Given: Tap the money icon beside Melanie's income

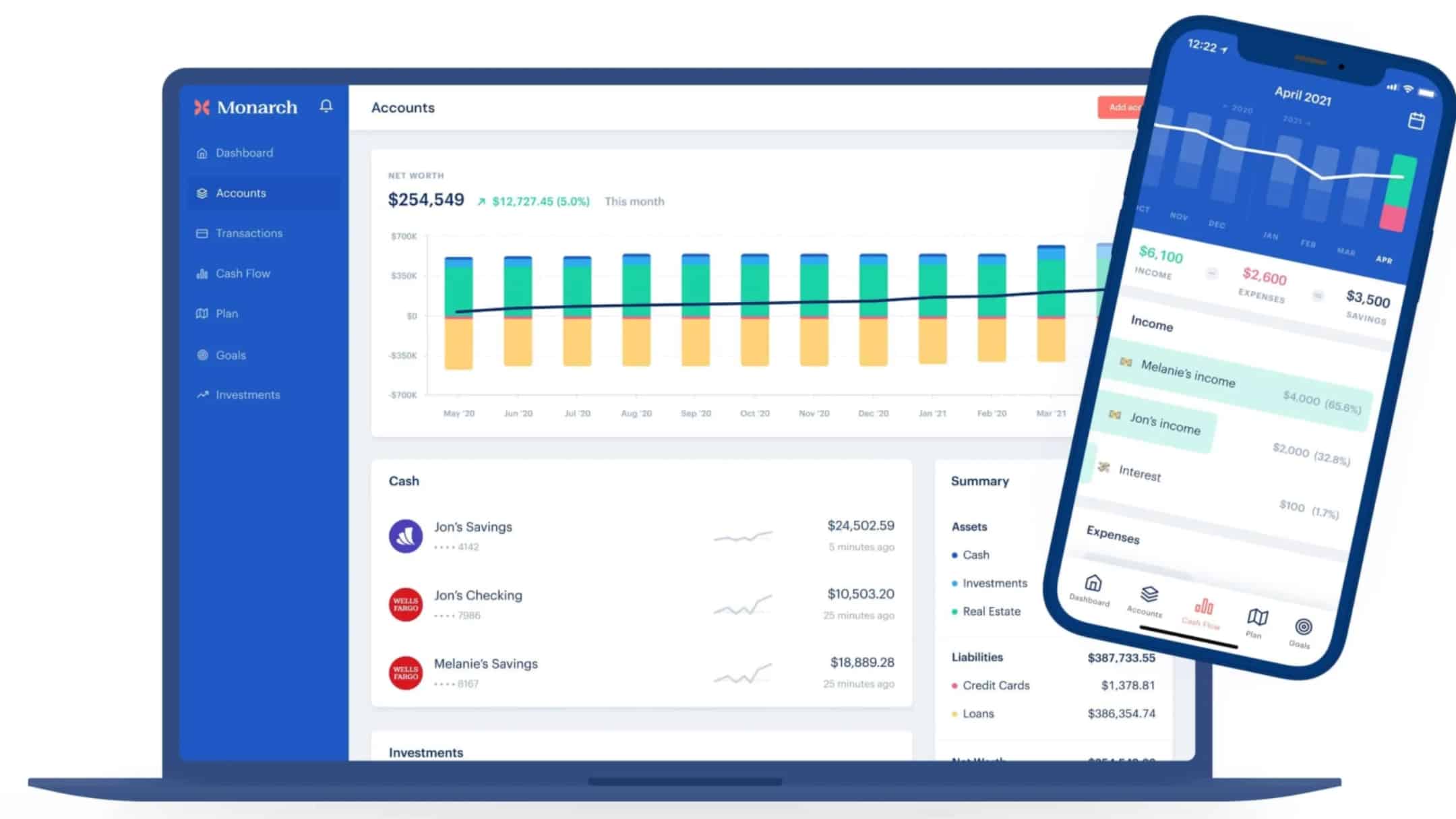Looking at the screenshot, I should tap(1126, 362).
